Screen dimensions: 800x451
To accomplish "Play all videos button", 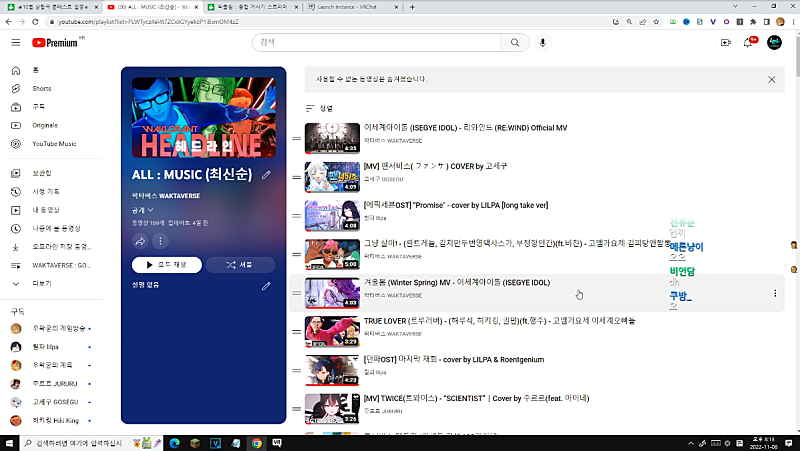I will tap(167, 265).
